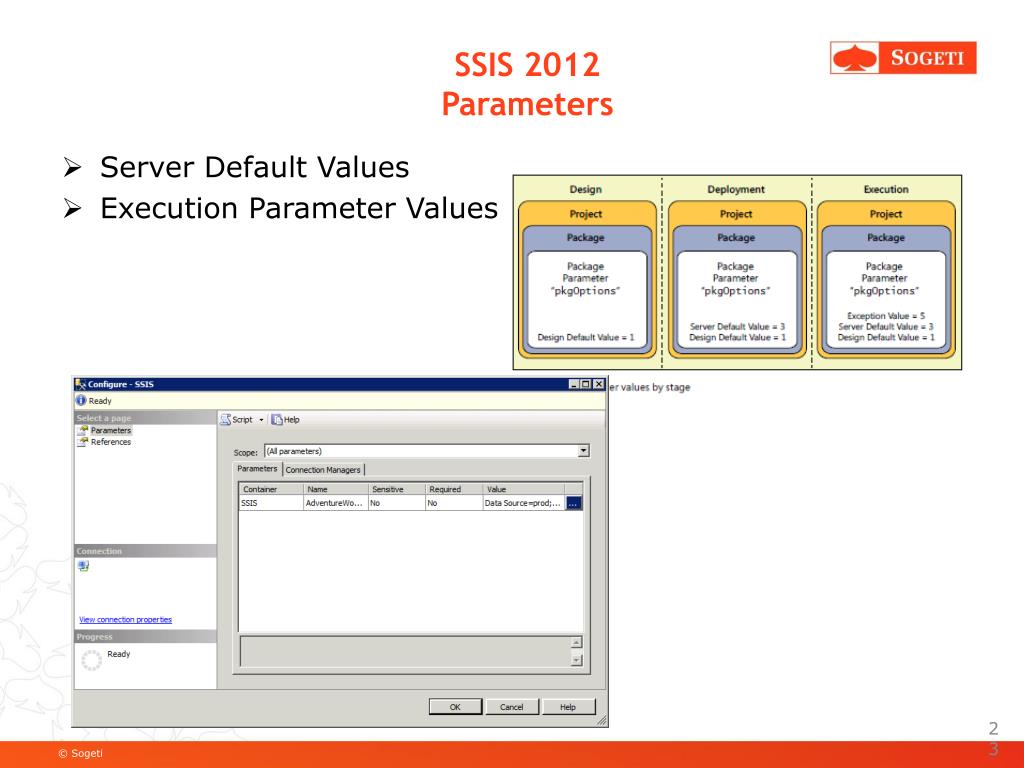The image size is (1024, 768).
Task: Click the Sensitive column header
Action: pyautogui.click(x=396, y=489)
